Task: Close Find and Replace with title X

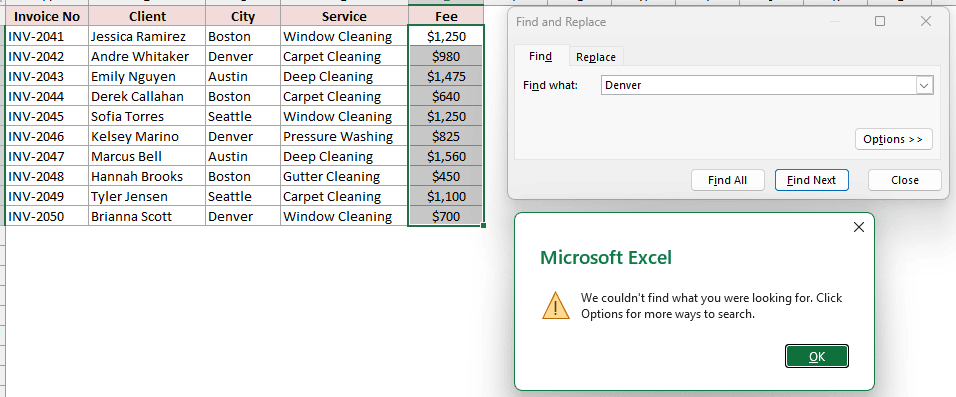Action: (x=926, y=21)
